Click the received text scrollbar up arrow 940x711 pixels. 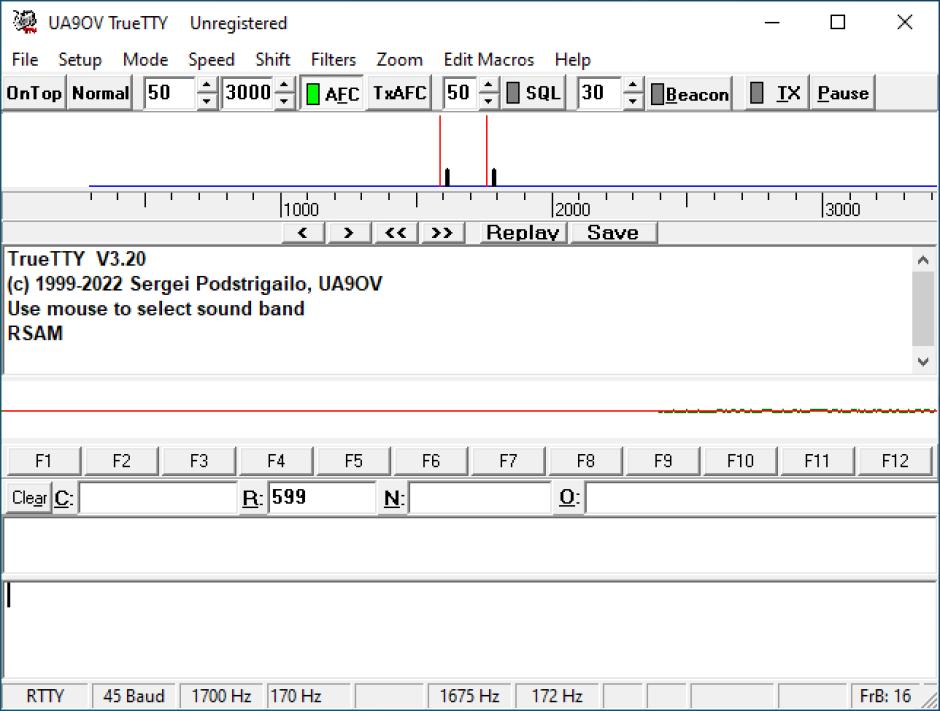coord(923,260)
